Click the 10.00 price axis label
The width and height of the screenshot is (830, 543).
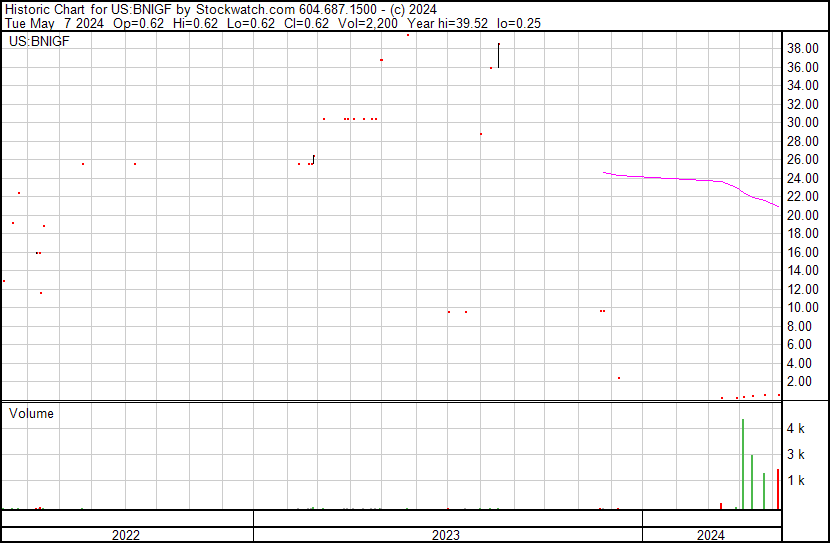pyautogui.click(x=803, y=307)
